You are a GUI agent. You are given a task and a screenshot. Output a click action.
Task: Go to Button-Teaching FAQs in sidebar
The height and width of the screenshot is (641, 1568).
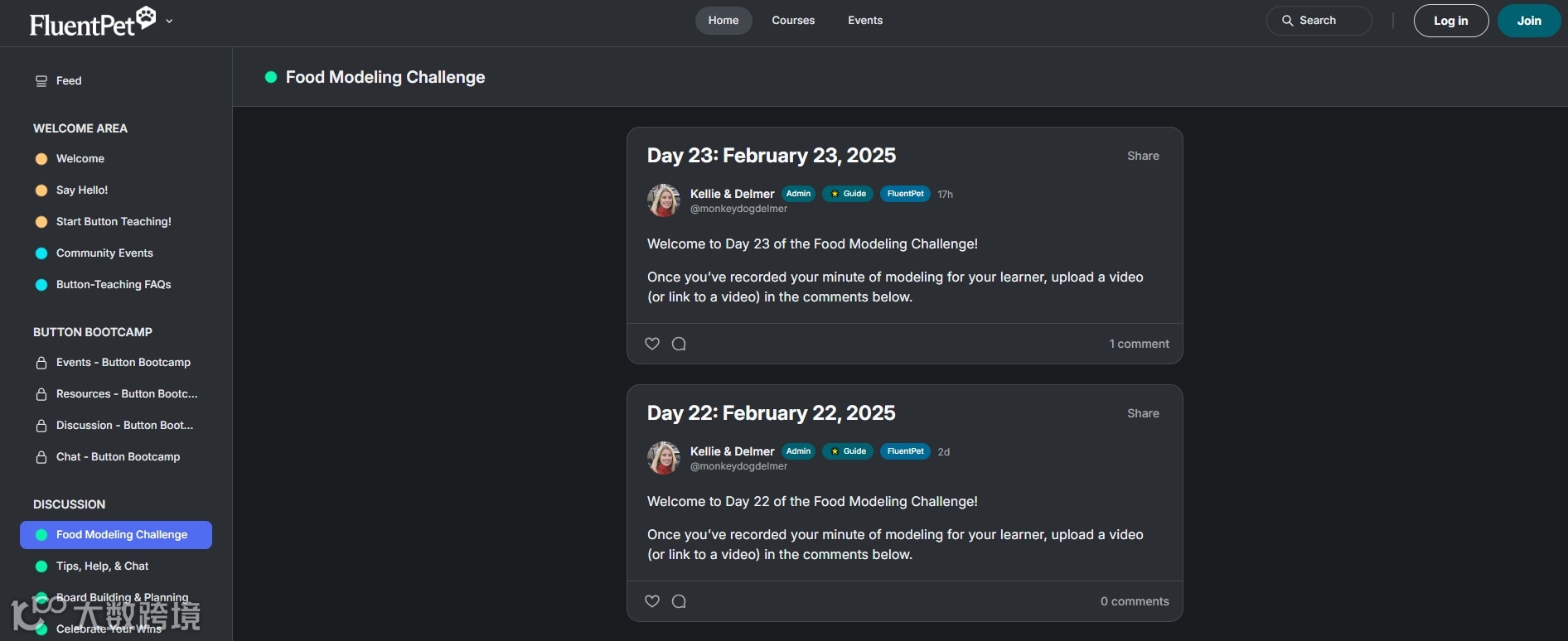[x=114, y=285]
